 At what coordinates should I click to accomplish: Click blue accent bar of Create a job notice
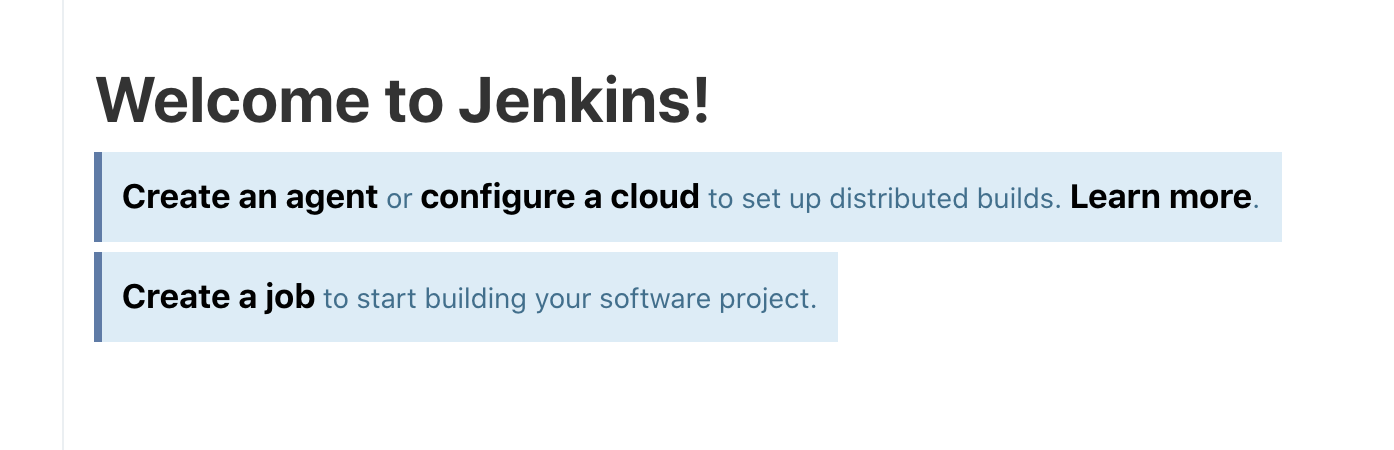[x=98, y=297]
